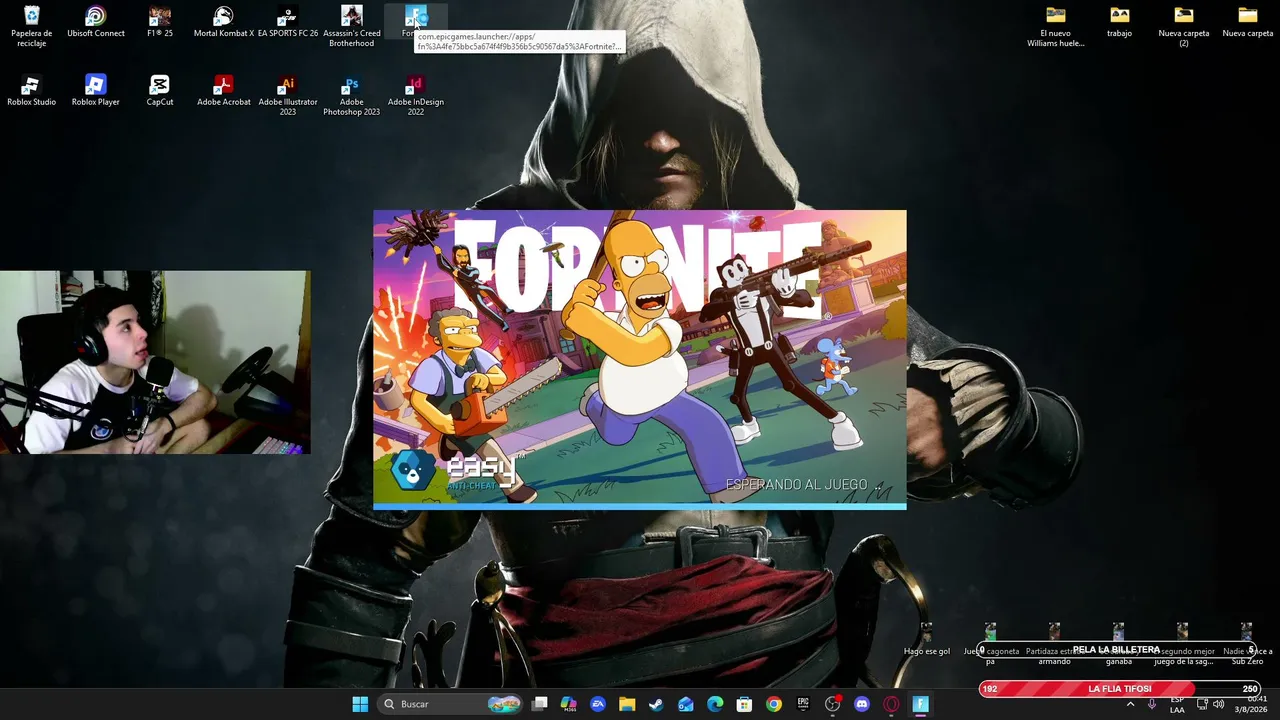Viewport: 1280px width, 720px height.
Task: Select the 'Nadie vence a Sub Zero' file
Action: 1247,644
